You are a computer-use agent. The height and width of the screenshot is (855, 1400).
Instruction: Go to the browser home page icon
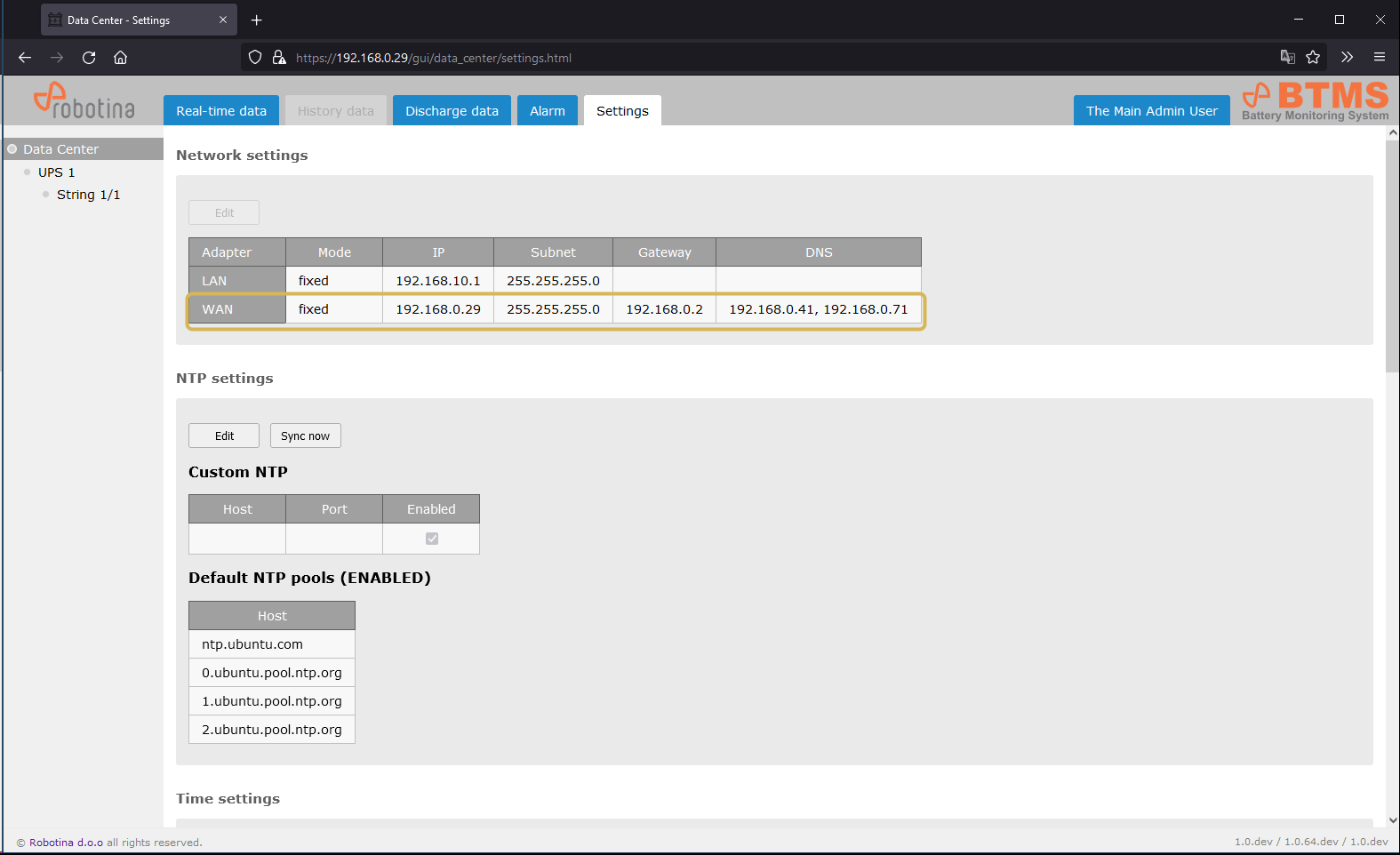tap(121, 58)
